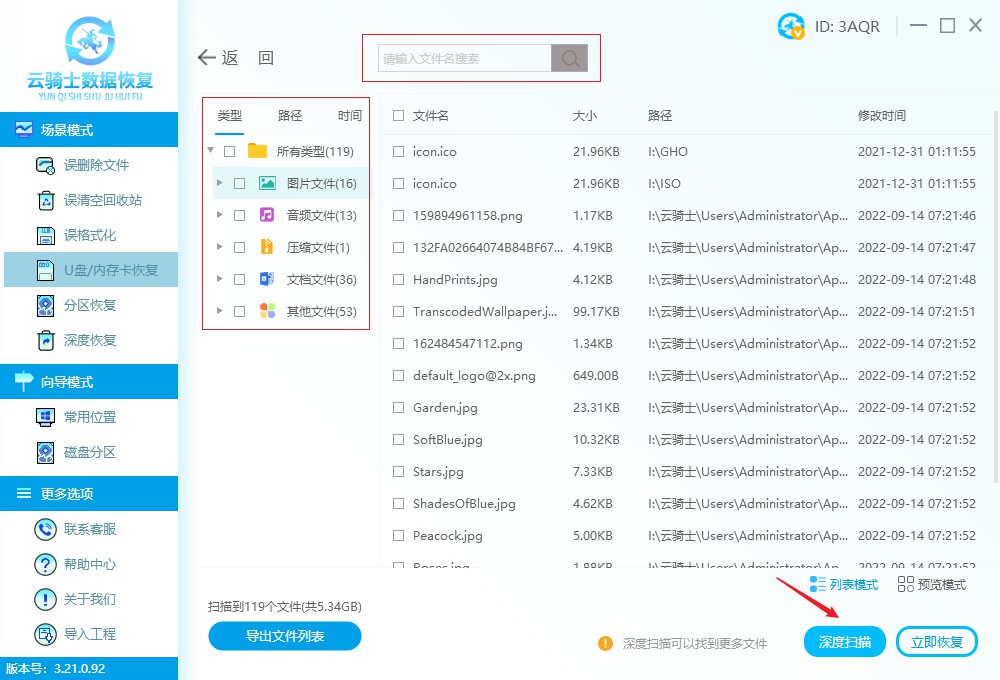Switch to the 路径 tab
The image size is (1000, 680).
[x=289, y=115]
